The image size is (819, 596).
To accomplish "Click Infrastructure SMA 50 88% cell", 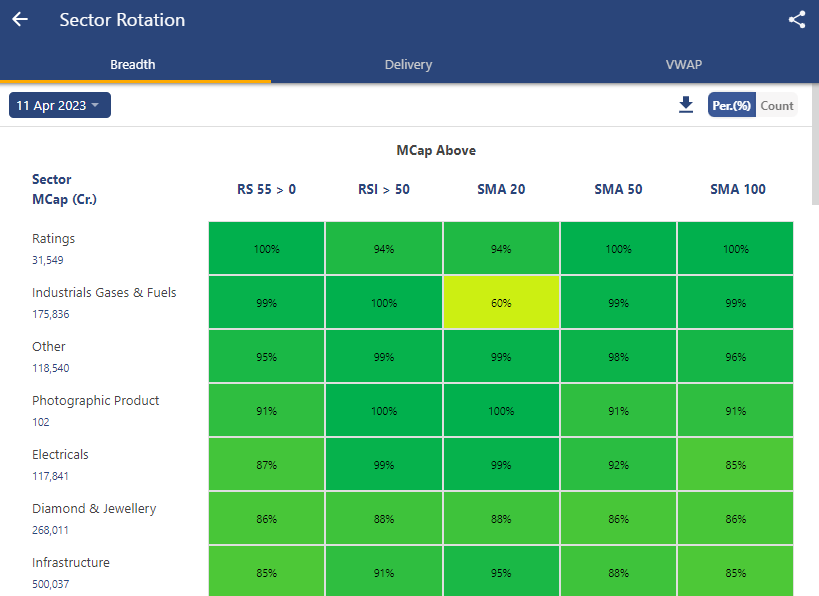I will coord(618,571).
